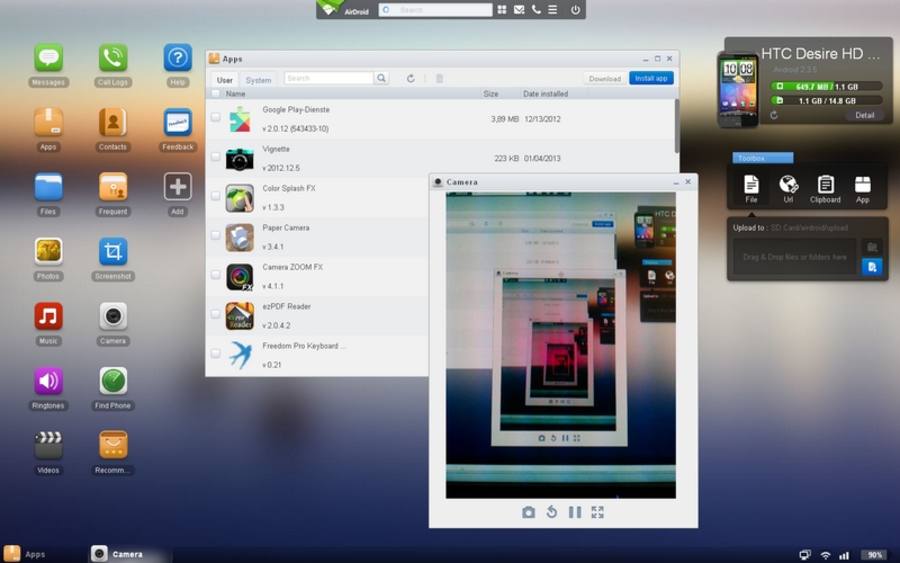This screenshot has height=563, width=900.
Task: Click the Wi-Fi status tray icon
Action: tap(825, 555)
